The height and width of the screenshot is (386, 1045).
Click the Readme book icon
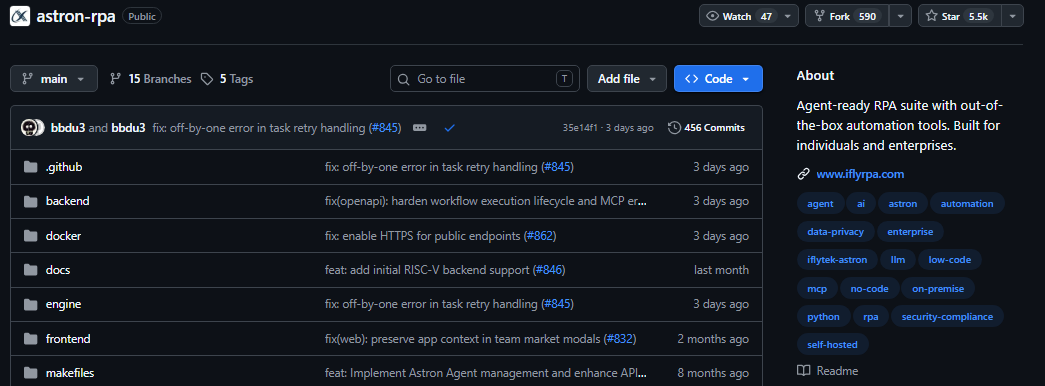tap(804, 371)
